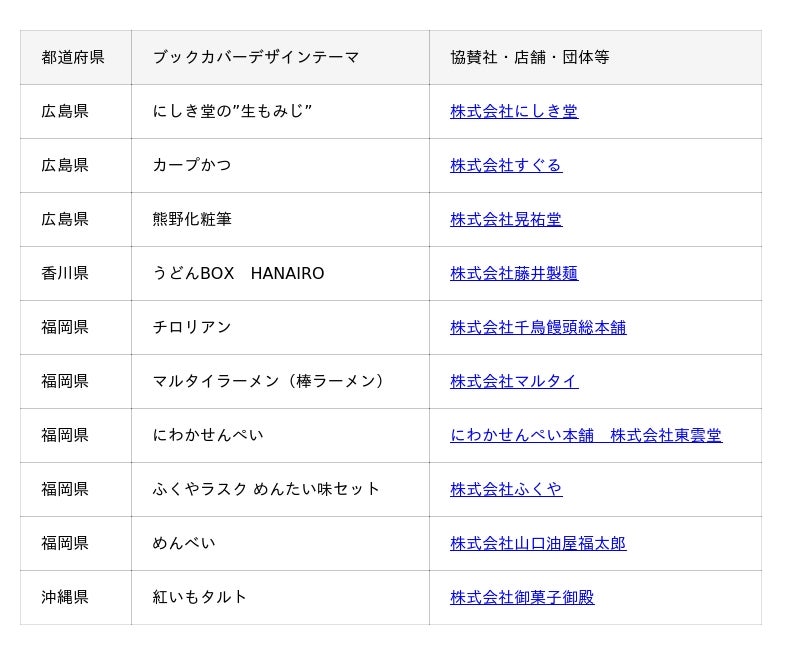Click the 熊野化粧筆 cell
The width and height of the screenshot is (800, 655).
click(x=192, y=219)
